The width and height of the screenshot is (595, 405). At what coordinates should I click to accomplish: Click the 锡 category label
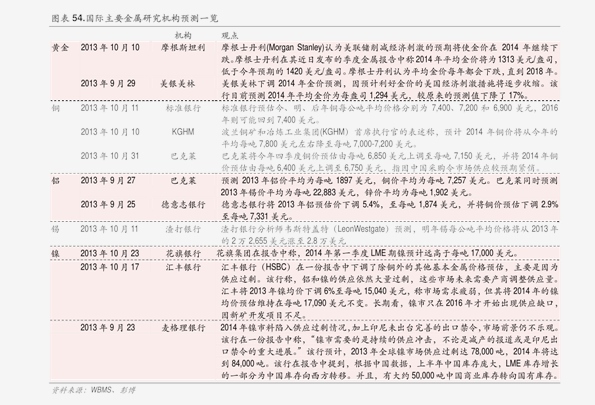tap(56, 229)
